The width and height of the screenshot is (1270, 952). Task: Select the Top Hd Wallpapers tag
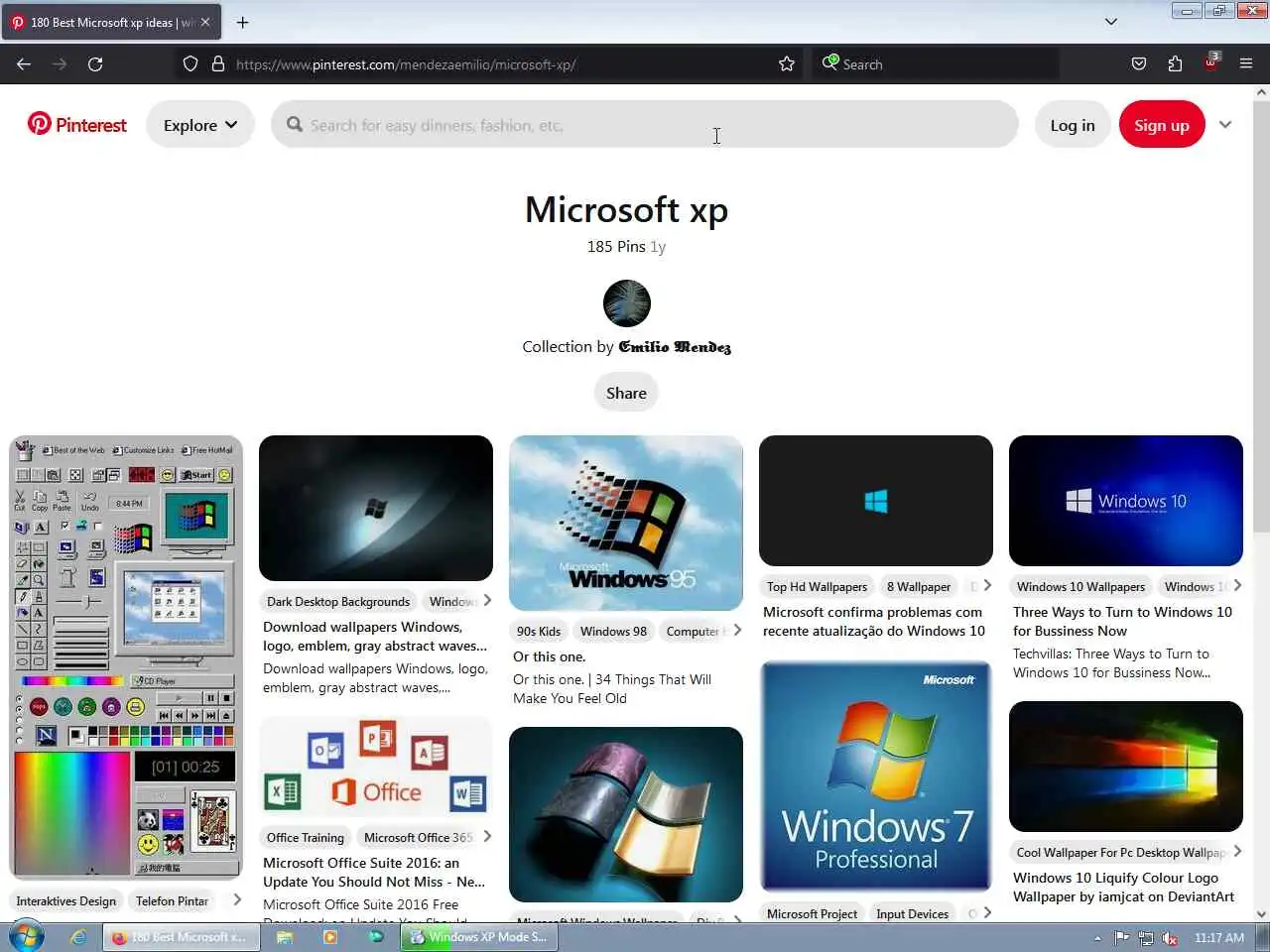tap(817, 586)
